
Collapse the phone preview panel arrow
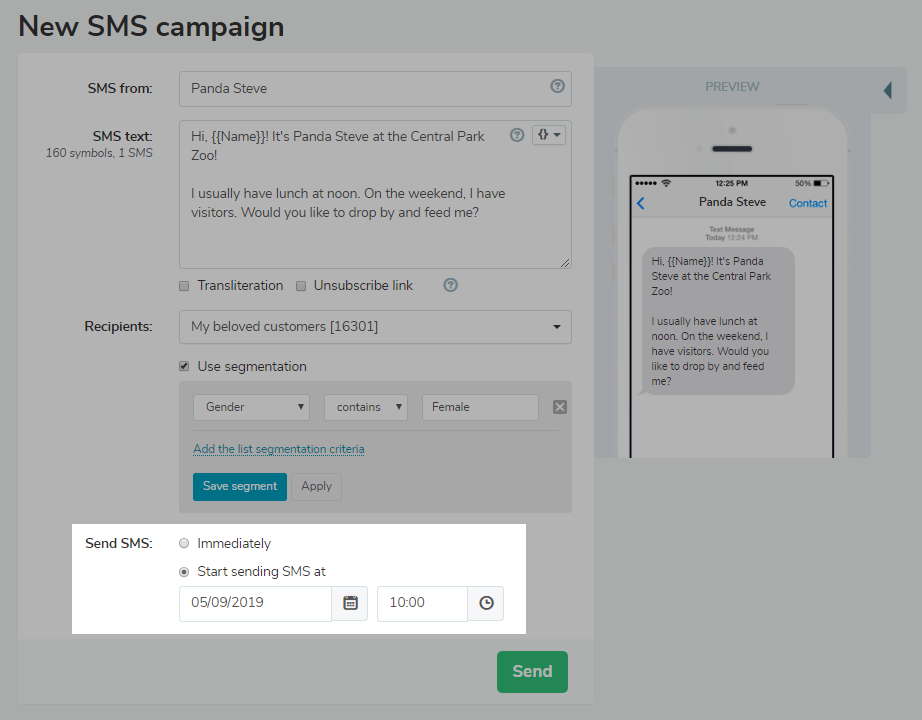click(x=888, y=89)
